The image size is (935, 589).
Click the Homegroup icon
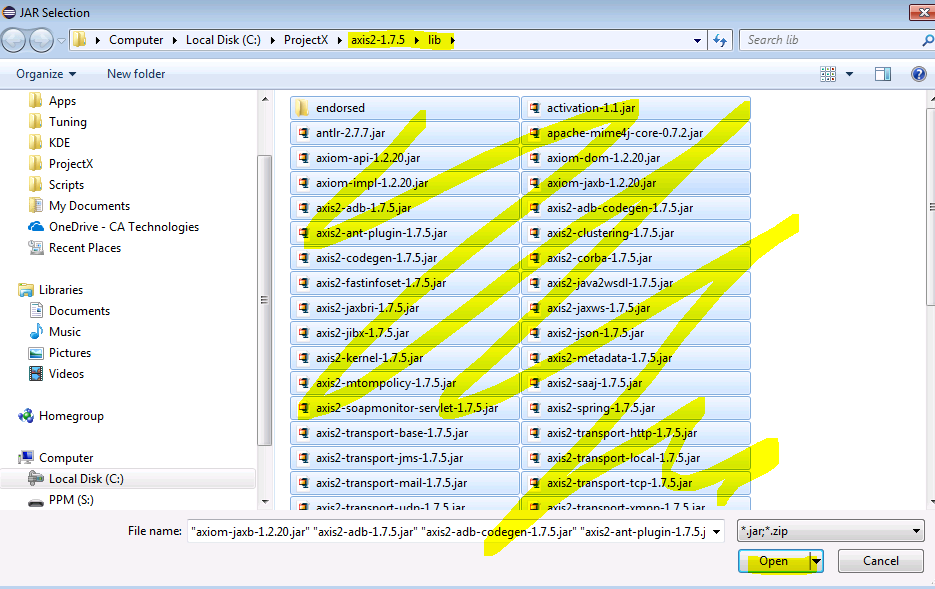click(26, 416)
